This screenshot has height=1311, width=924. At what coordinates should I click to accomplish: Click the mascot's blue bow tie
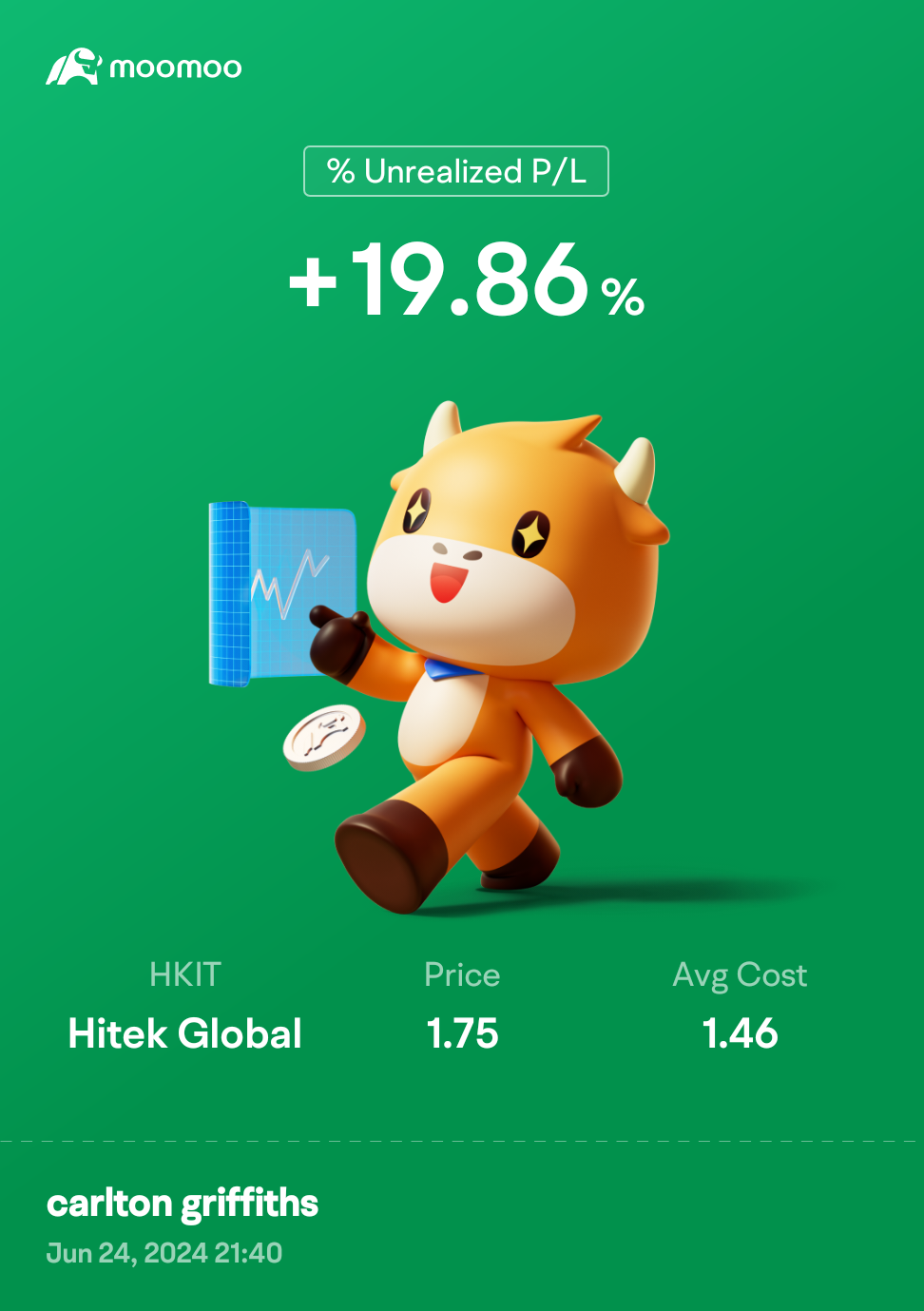[x=450, y=669]
